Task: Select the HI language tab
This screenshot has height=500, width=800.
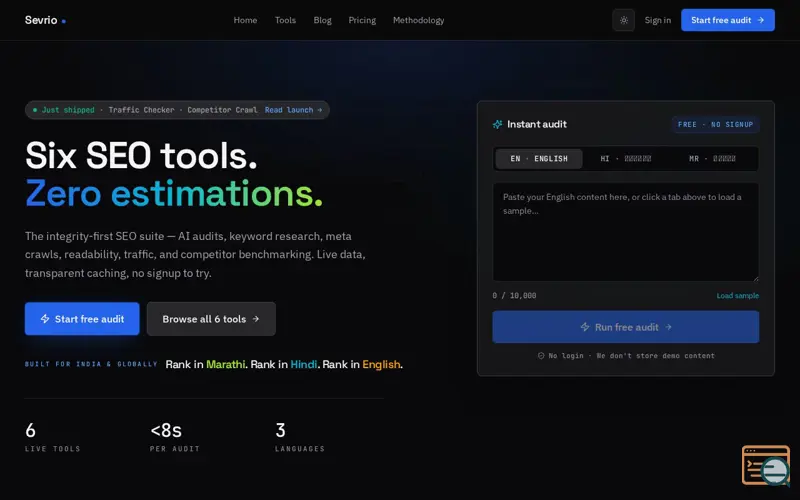Action: pyautogui.click(x=626, y=159)
